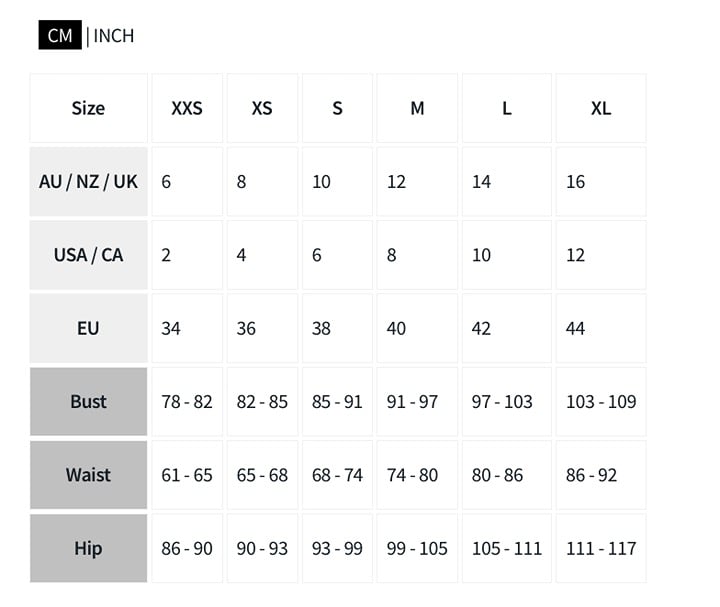Click the Hip row label
Screen dimensions: 720x607
(x=89, y=548)
